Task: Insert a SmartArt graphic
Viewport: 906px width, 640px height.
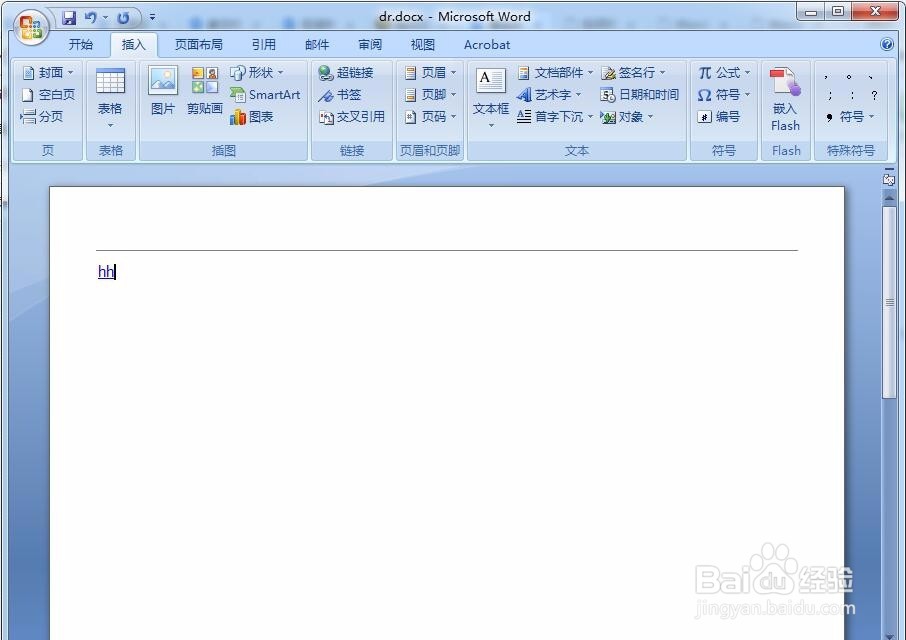Action: click(265, 95)
